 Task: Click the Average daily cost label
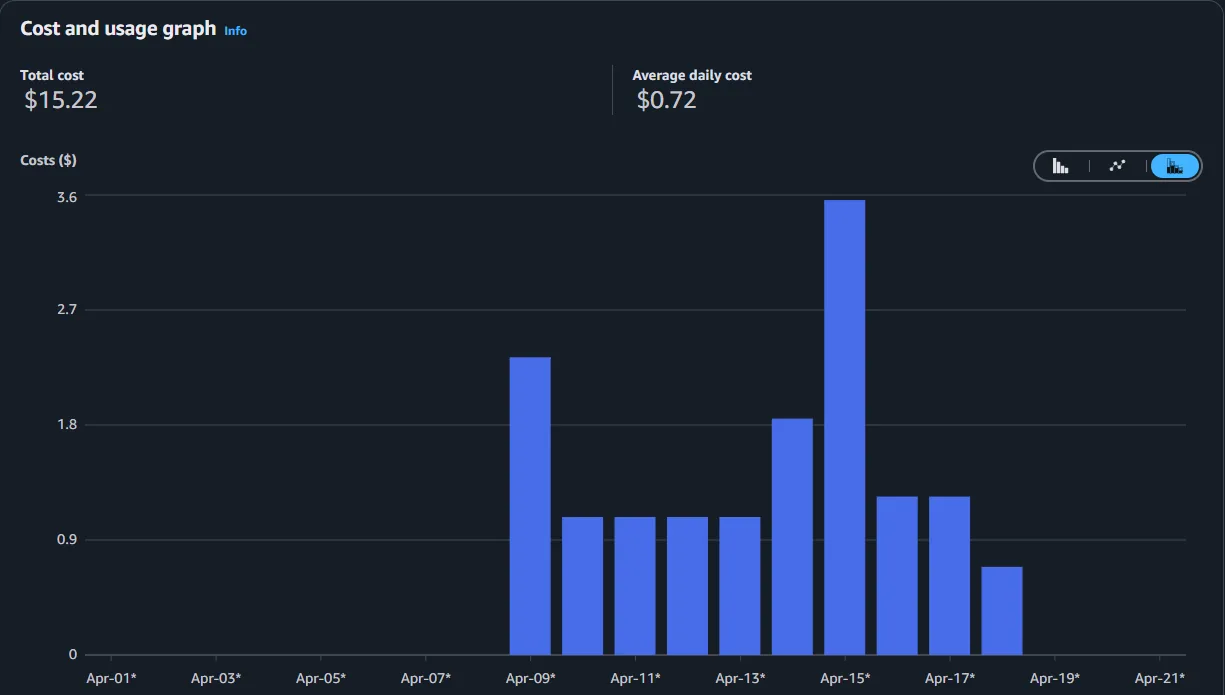tap(692, 75)
